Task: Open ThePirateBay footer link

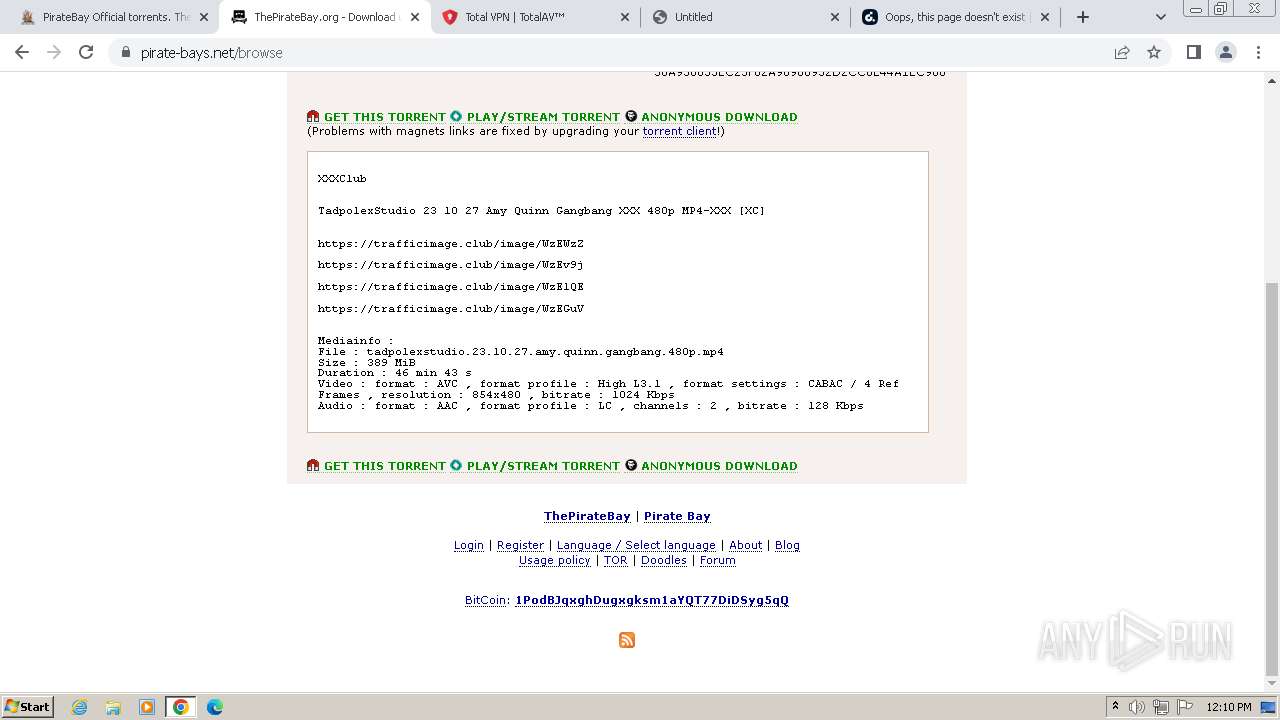Action: point(587,516)
